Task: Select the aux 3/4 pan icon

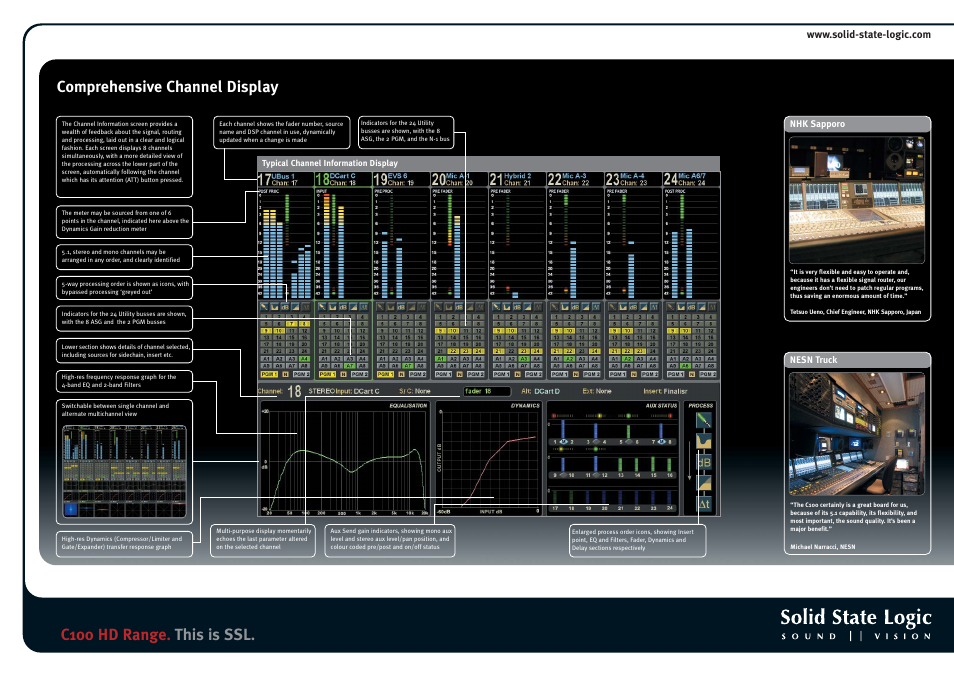Action: [x=596, y=442]
